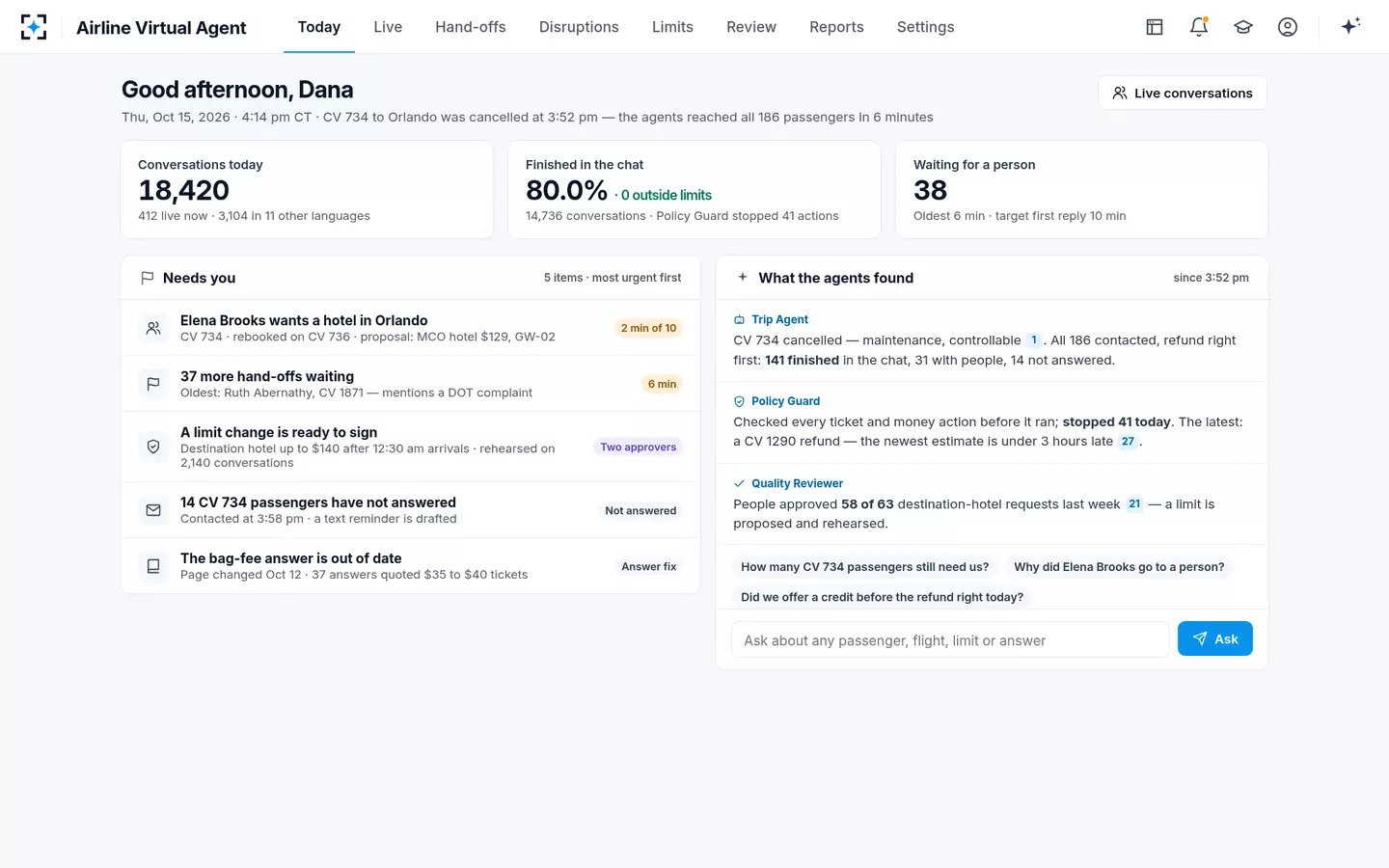Click the envelope icon beside CV 734 passengers
This screenshot has height=868, width=1389.
(x=153, y=510)
